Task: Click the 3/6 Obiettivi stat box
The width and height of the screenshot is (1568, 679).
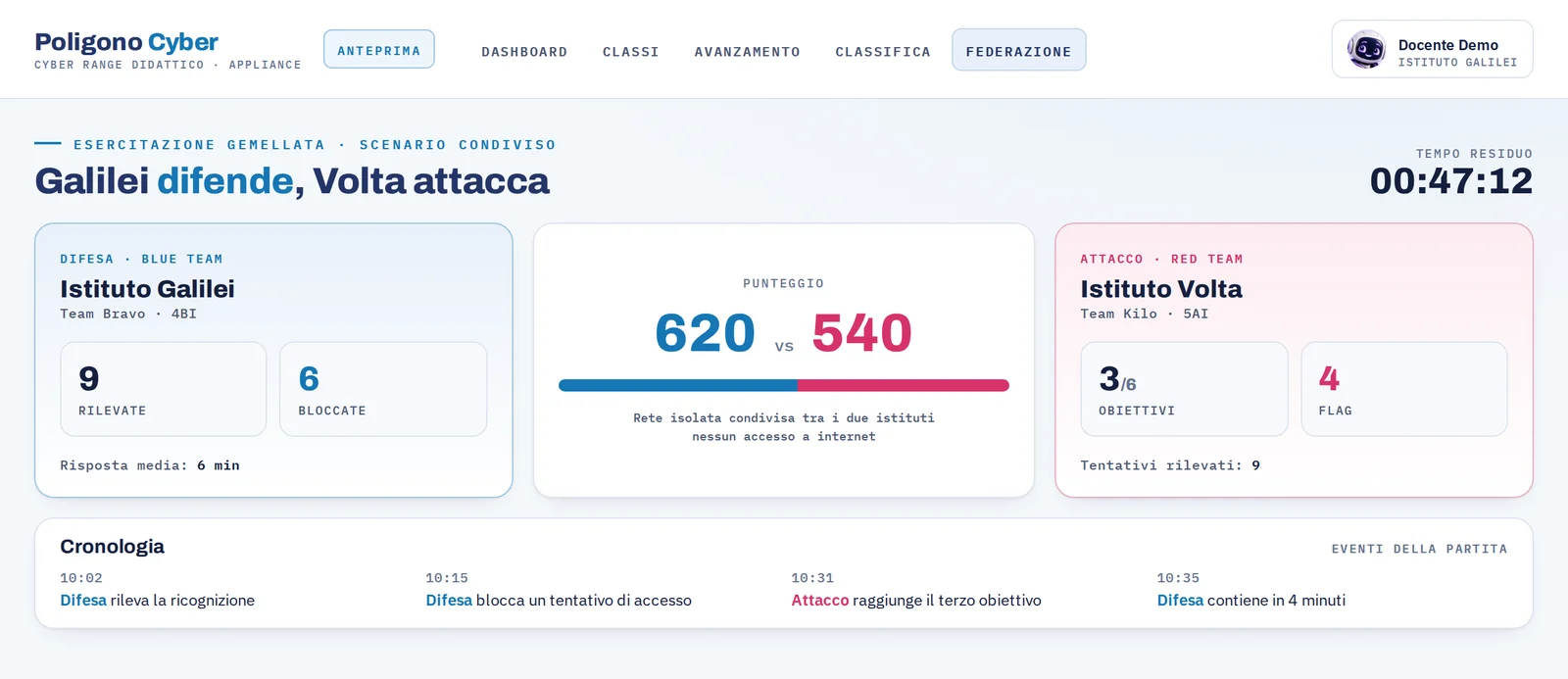Action: tap(1184, 389)
